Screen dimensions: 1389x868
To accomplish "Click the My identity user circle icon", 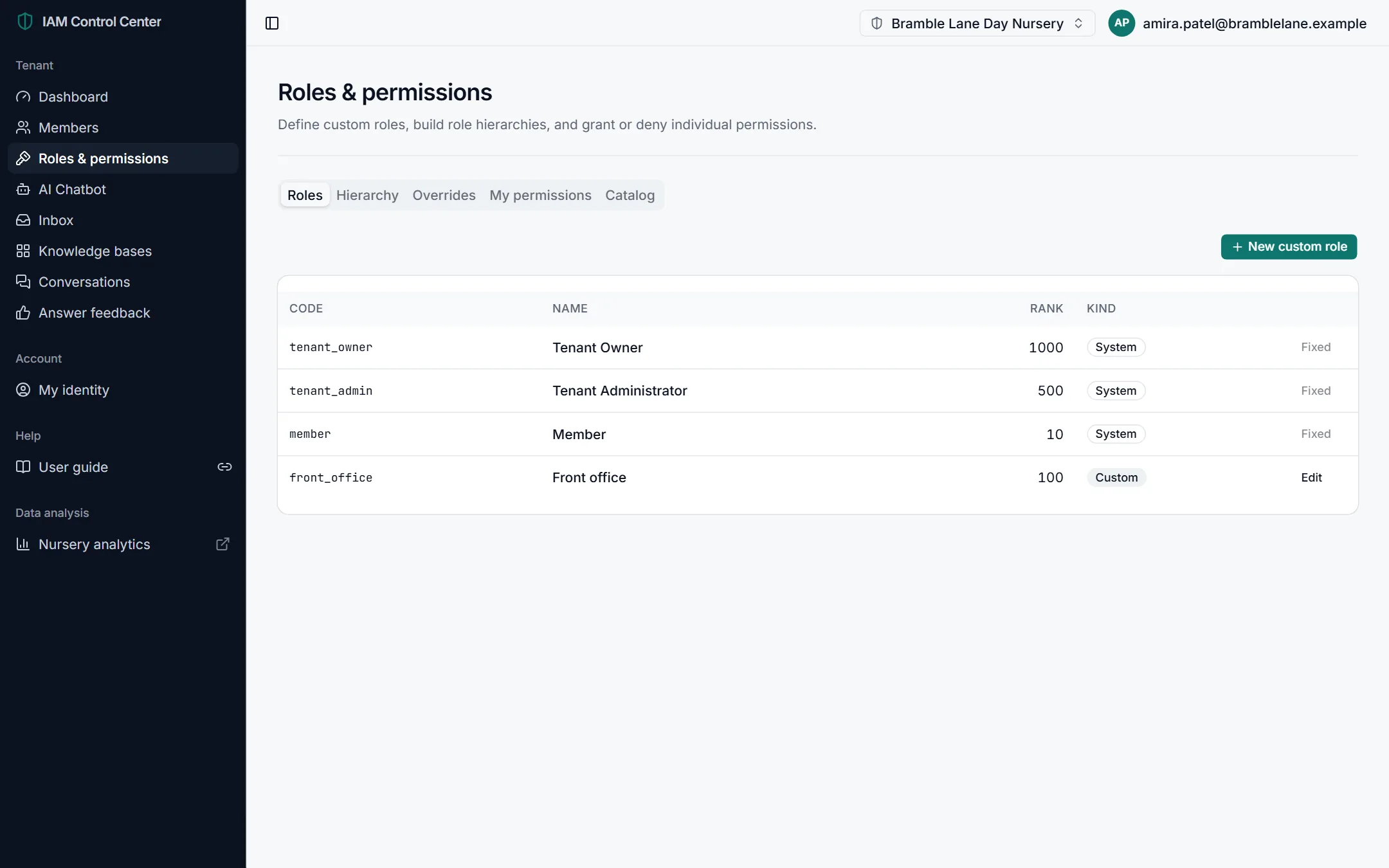I will [x=23, y=390].
